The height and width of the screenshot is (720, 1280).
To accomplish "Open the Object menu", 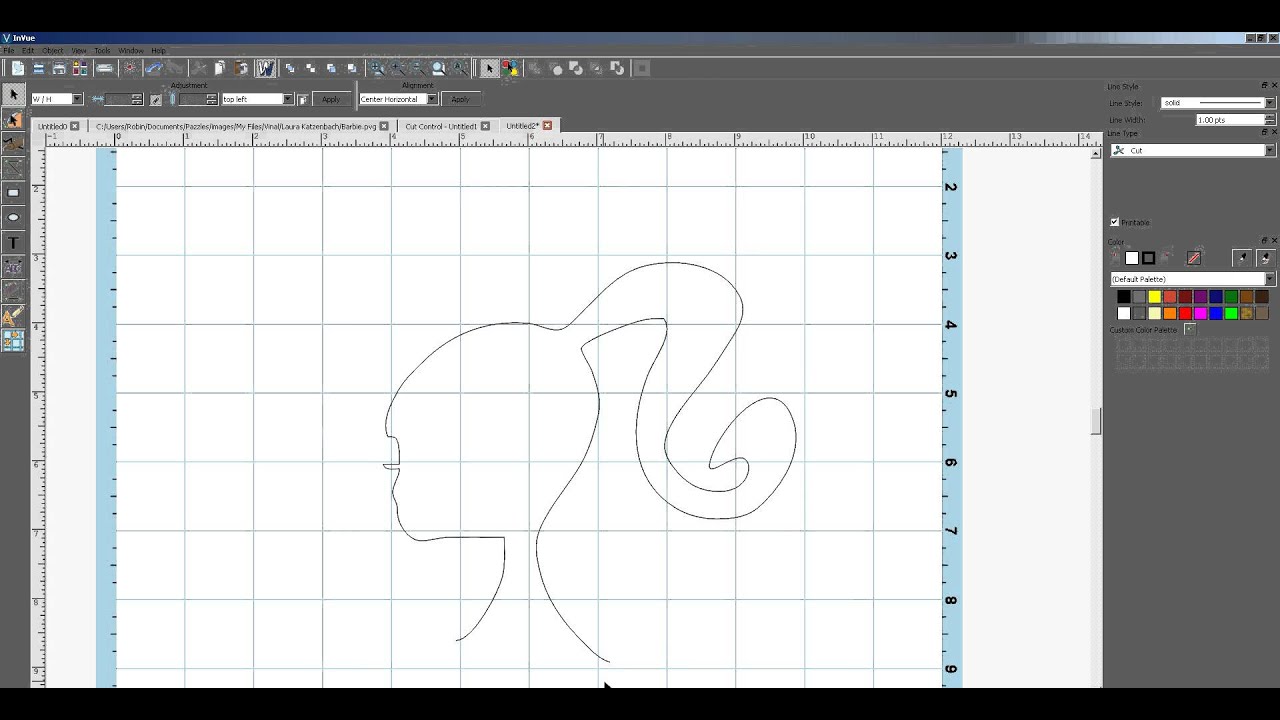I will pyautogui.click(x=53, y=50).
